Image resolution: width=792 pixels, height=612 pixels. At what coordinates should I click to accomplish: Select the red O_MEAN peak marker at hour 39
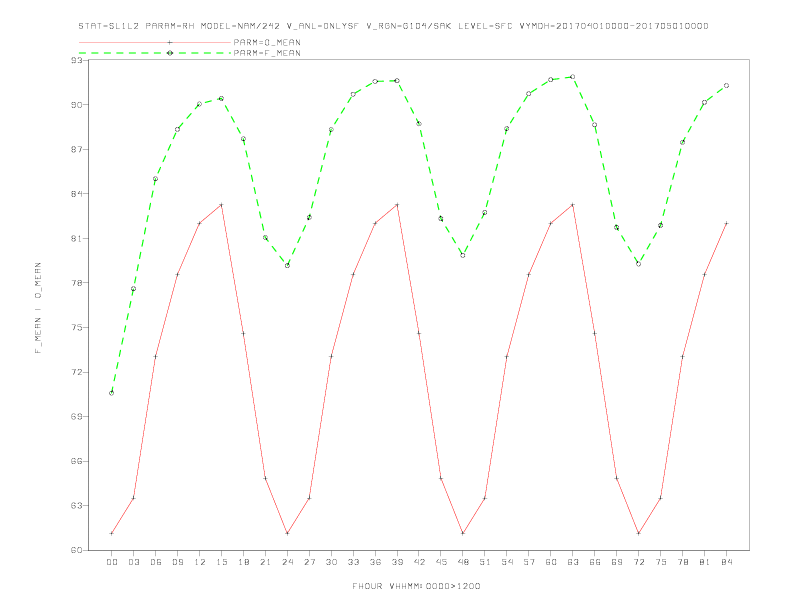point(397,205)
